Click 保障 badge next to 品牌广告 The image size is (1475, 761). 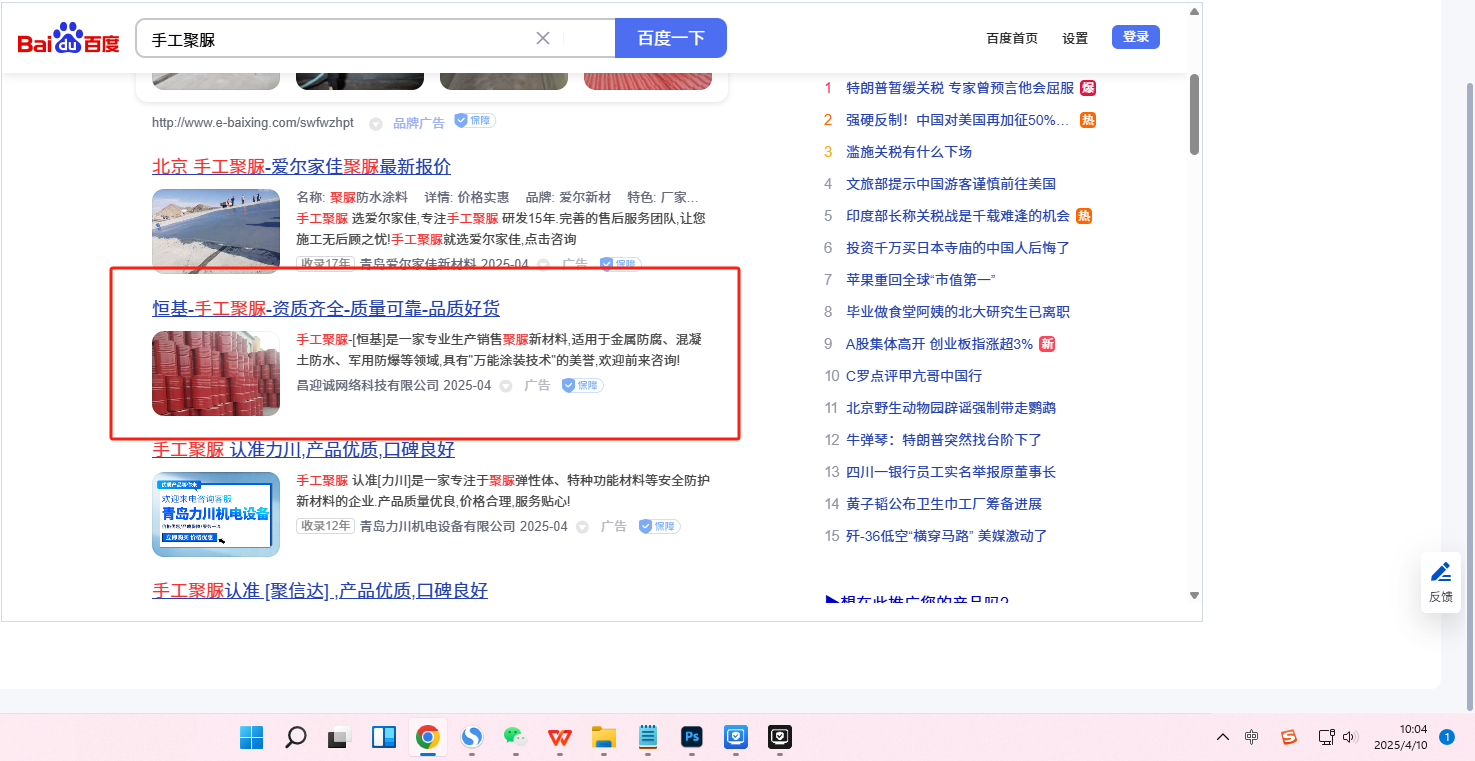pyautogui.click(x=474, y=121)
